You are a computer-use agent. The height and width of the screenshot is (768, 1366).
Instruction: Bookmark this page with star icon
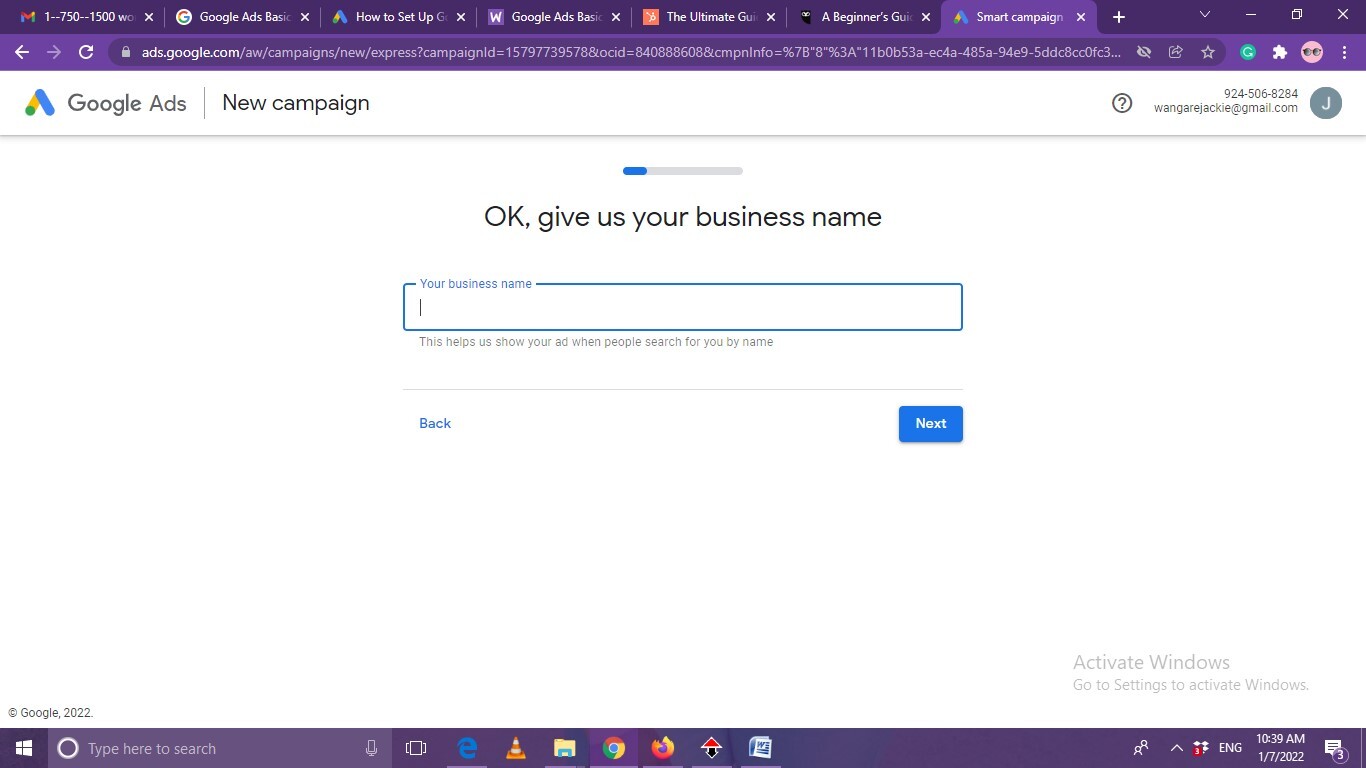(1208, 52)
